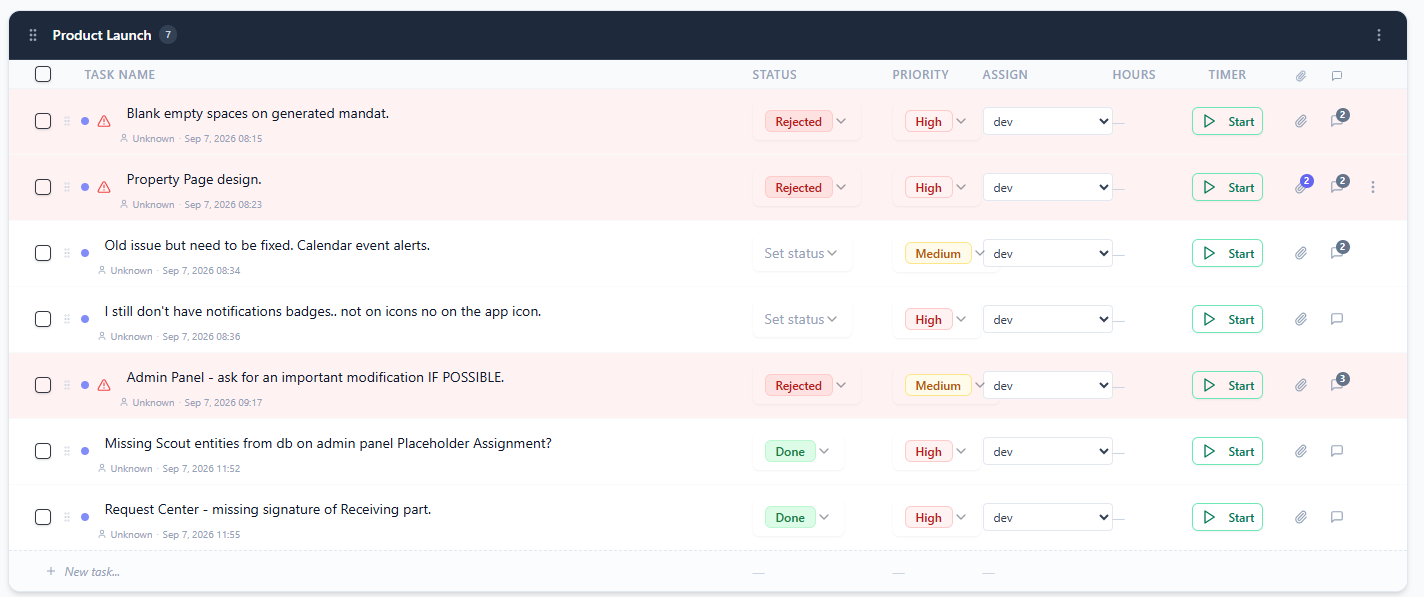Open comments on Property Page design task

click(x=1337, y=187)
